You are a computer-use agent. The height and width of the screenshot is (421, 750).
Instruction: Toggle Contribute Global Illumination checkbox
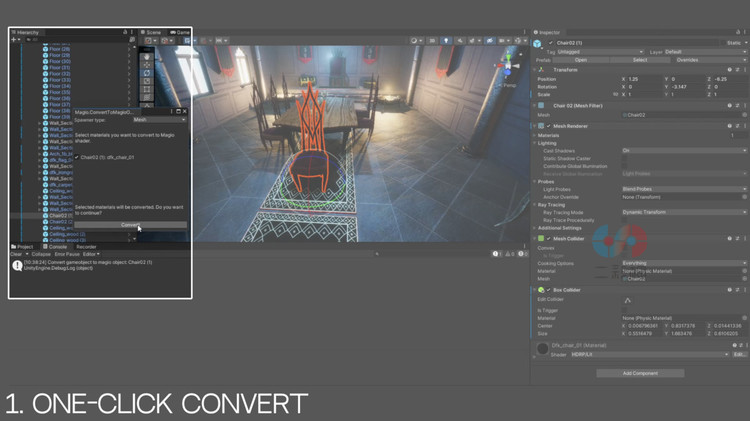coord(625,166)
